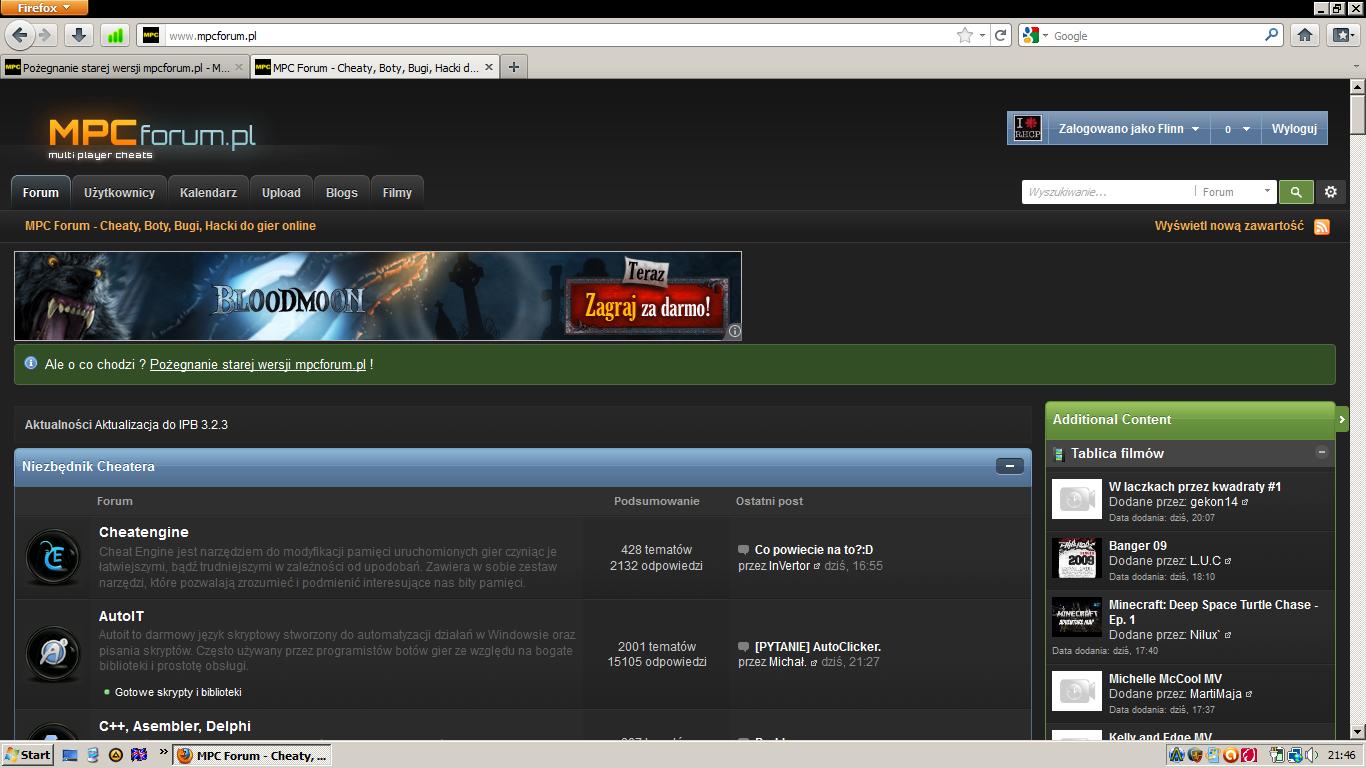The height and width of the screenshot is (768, 1366).
Task: Open the bookmarks menu icon beside Home
Action: pos(1342,35)
